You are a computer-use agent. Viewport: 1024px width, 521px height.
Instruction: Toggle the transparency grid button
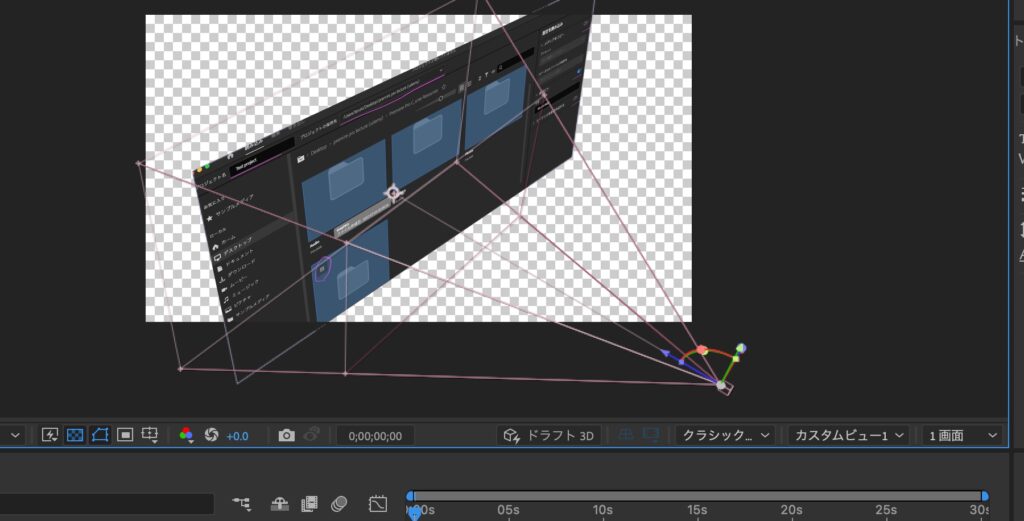coord(75,435)
